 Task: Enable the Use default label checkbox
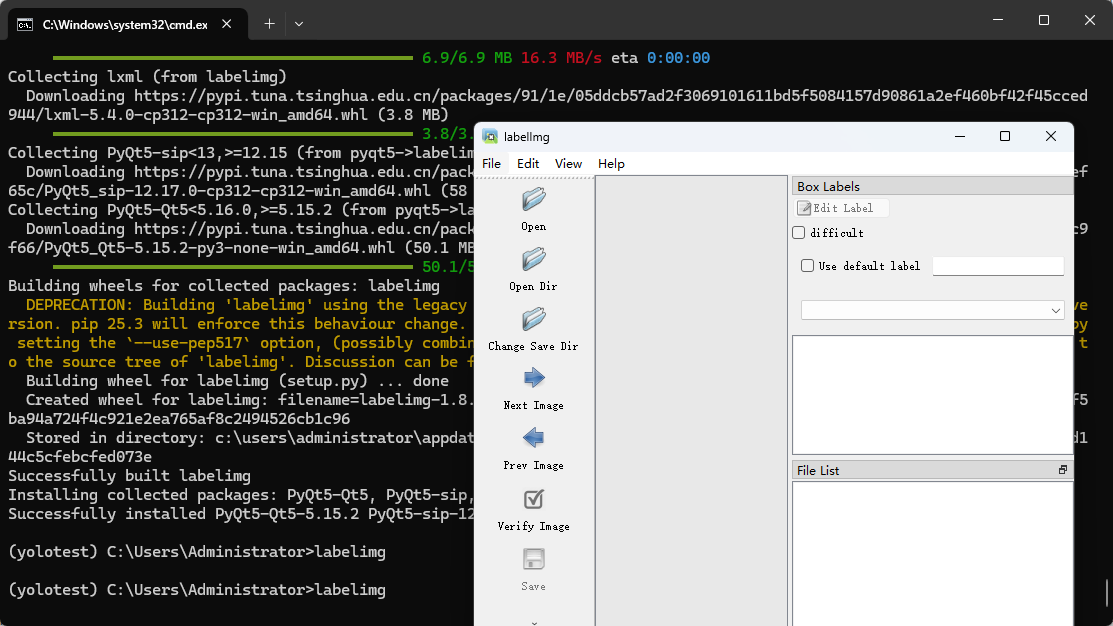point(807,265)
